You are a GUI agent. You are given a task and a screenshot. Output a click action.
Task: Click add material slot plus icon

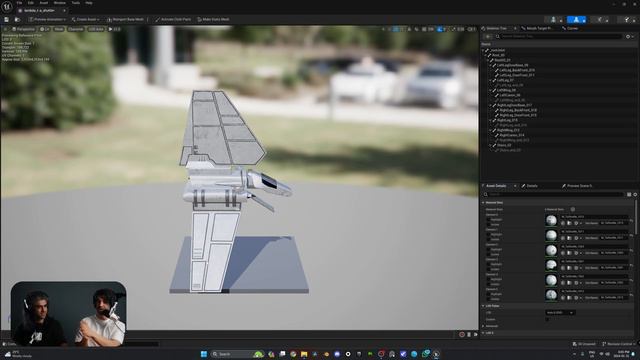pyautogui.click(x=573, y=209)
